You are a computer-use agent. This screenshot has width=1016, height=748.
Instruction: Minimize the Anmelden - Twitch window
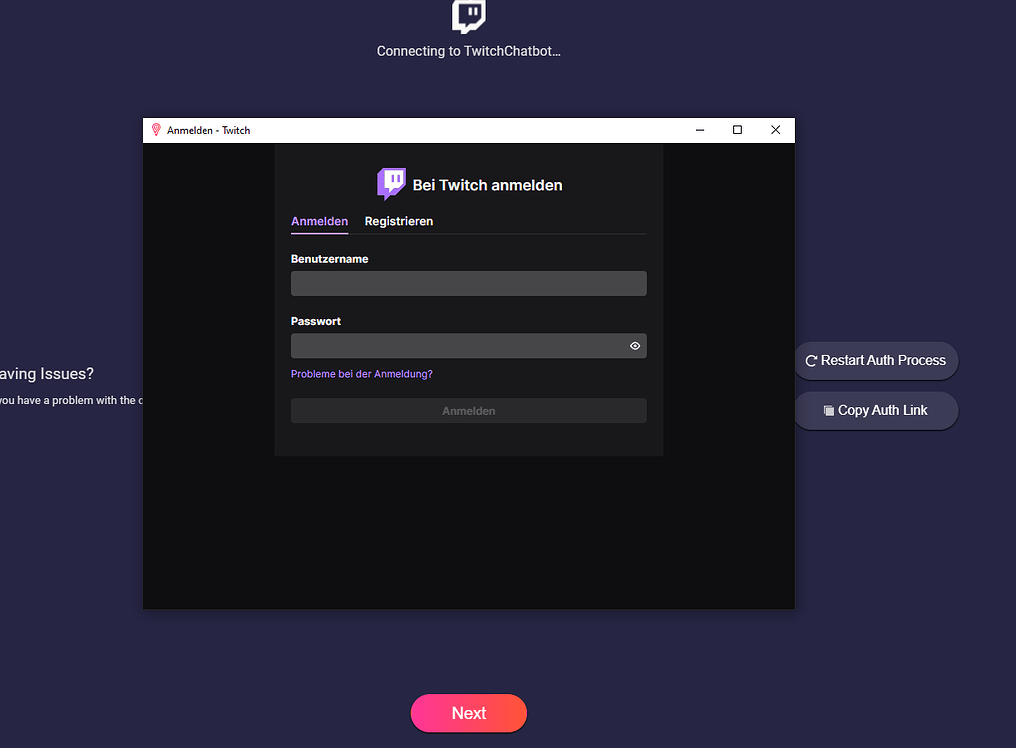(699, 129)
